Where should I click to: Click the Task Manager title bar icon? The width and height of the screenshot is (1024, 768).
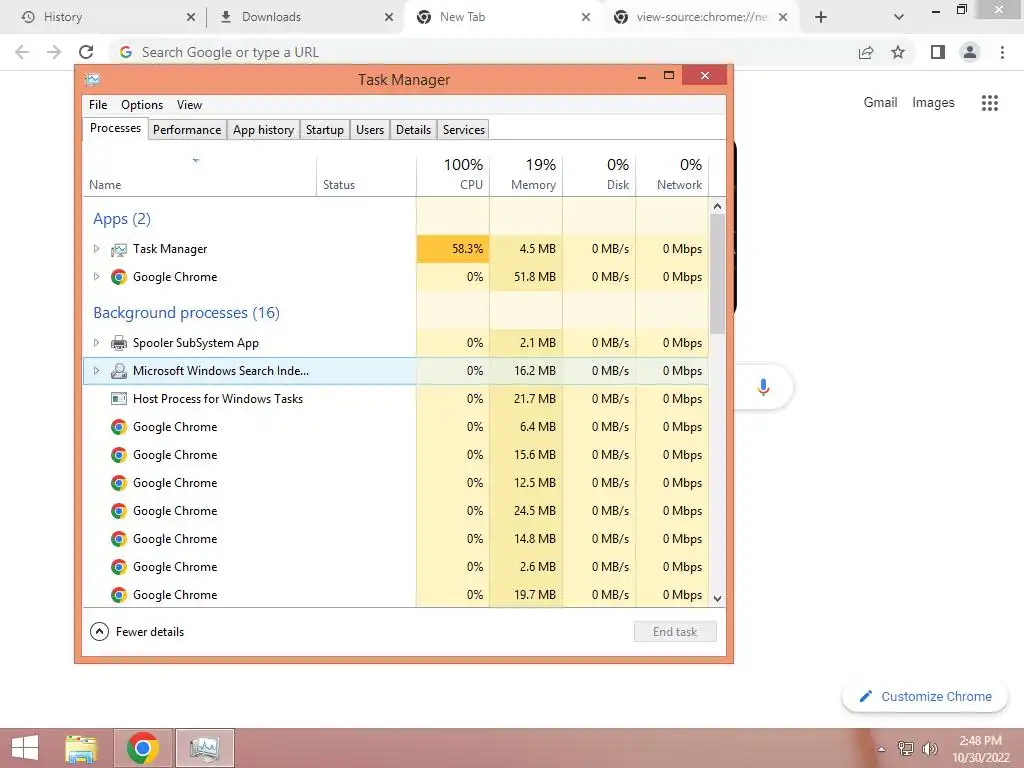coord(92,80)
